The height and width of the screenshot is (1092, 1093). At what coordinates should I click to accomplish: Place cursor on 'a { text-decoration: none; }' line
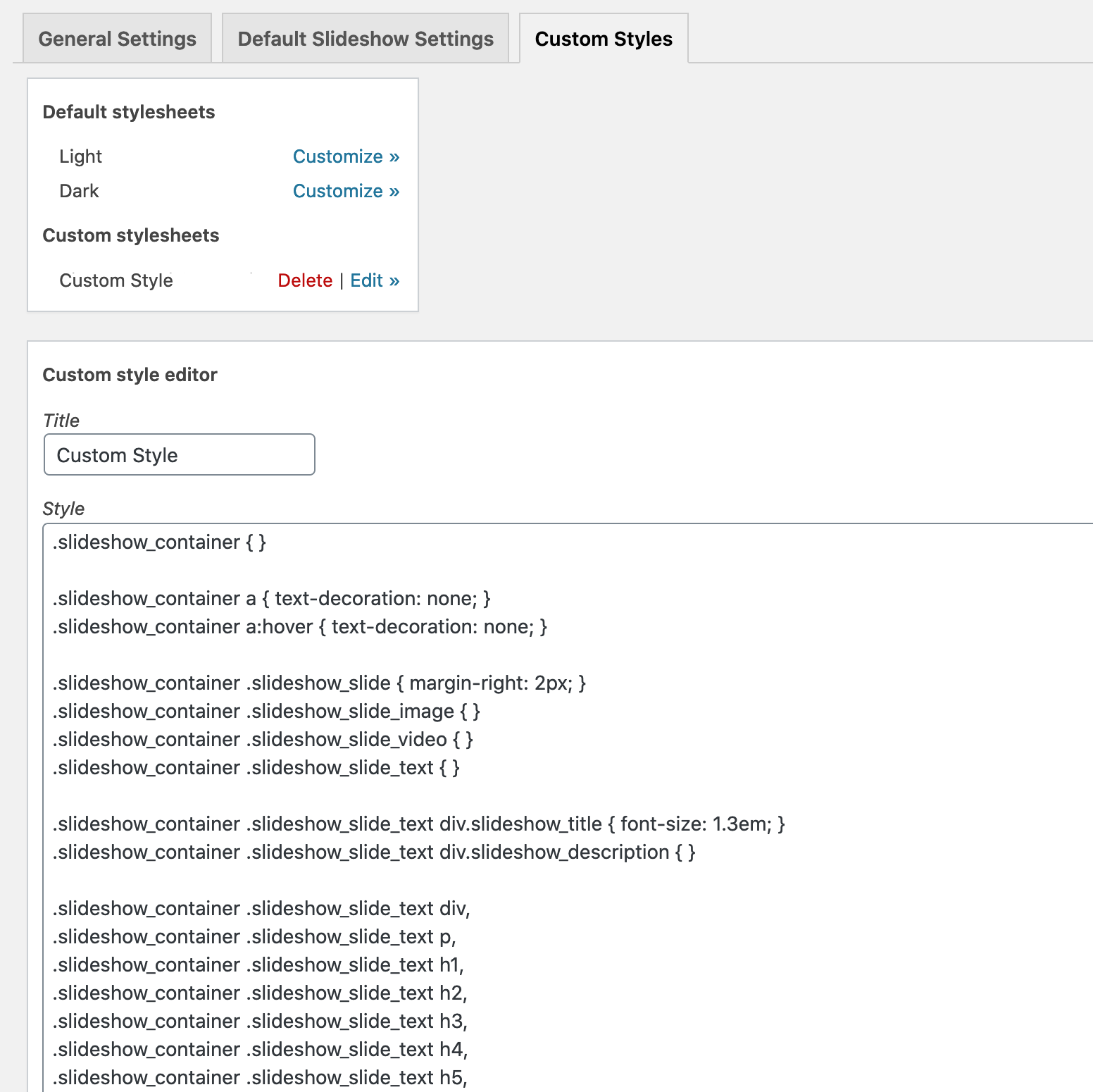pos(272,599)
